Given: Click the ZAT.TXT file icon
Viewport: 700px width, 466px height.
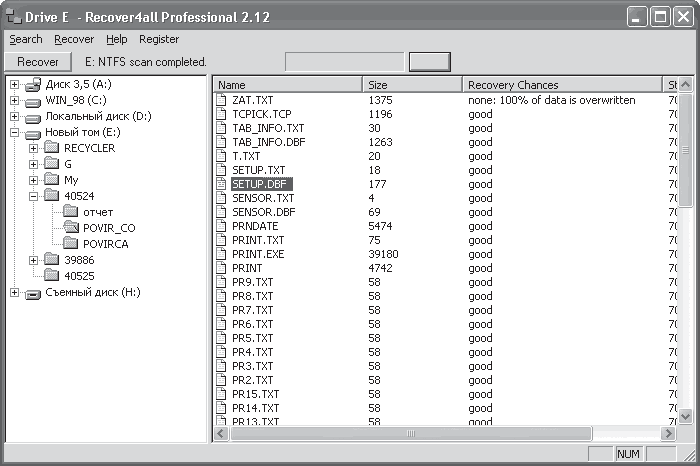Looking at the screenshot, I should tap(221, 100).
